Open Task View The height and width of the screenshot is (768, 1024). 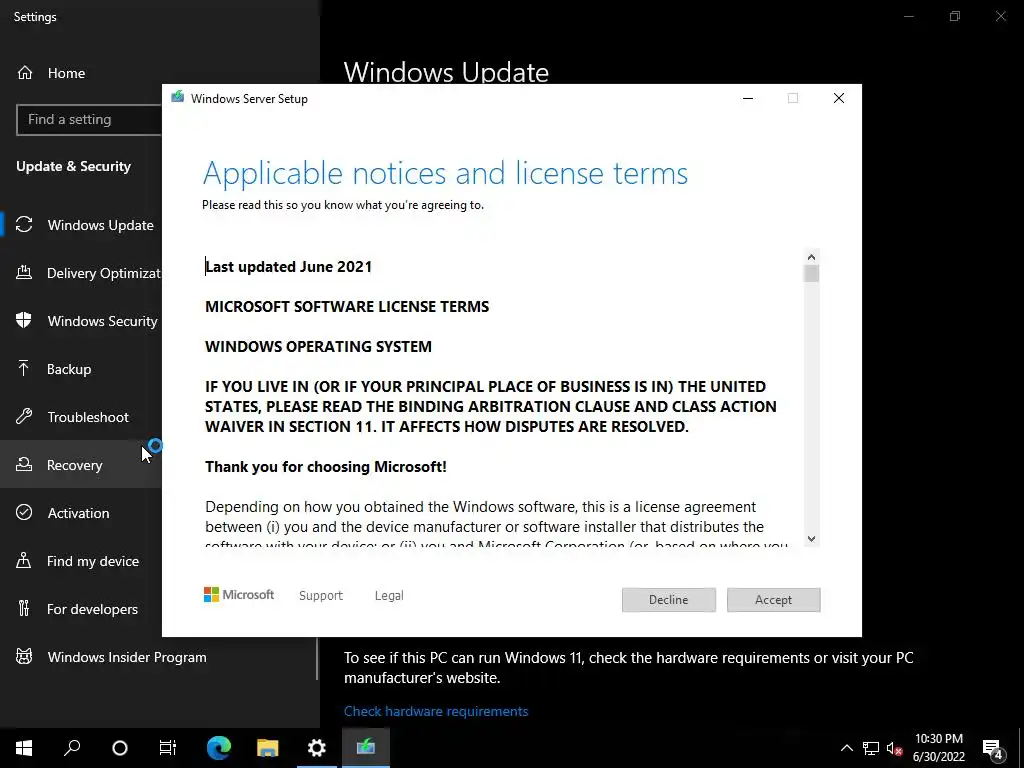168,748
